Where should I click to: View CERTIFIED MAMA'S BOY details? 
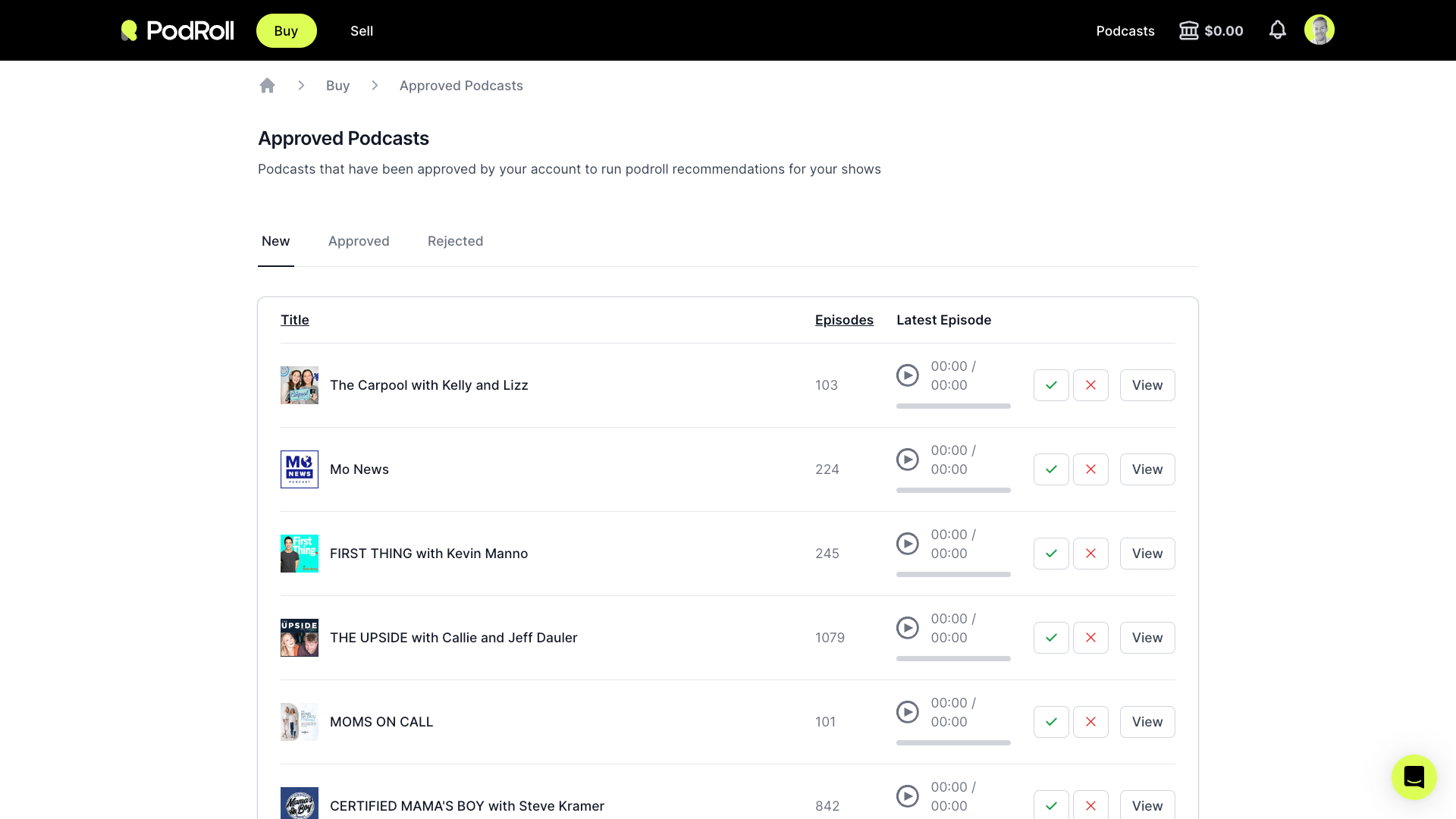[x=1147, y=805]
